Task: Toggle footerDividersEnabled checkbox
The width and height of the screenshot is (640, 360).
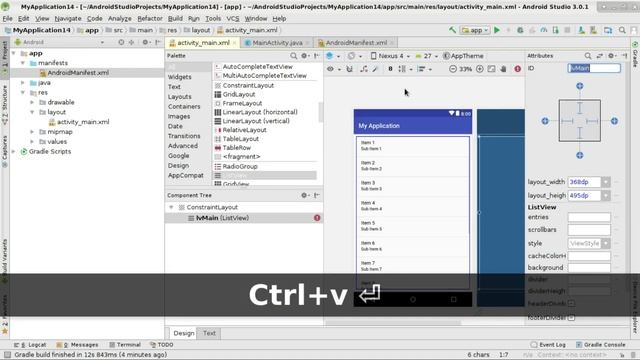Action: [571, 317]
